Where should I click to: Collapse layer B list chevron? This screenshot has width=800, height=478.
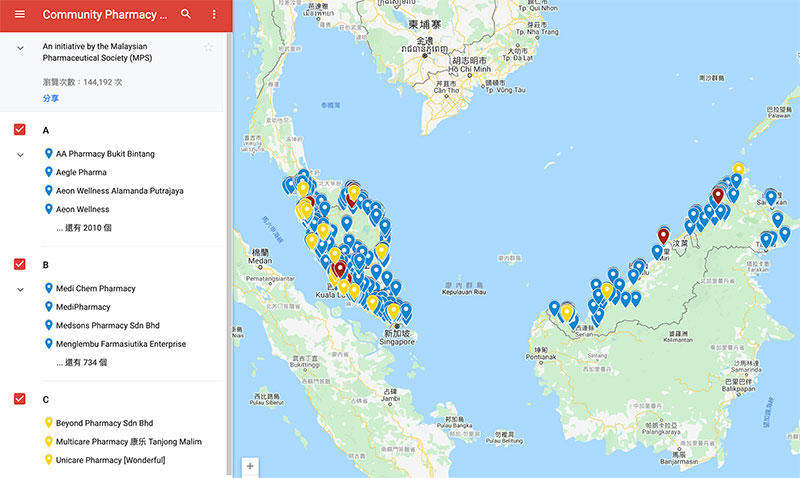point(20,289)
